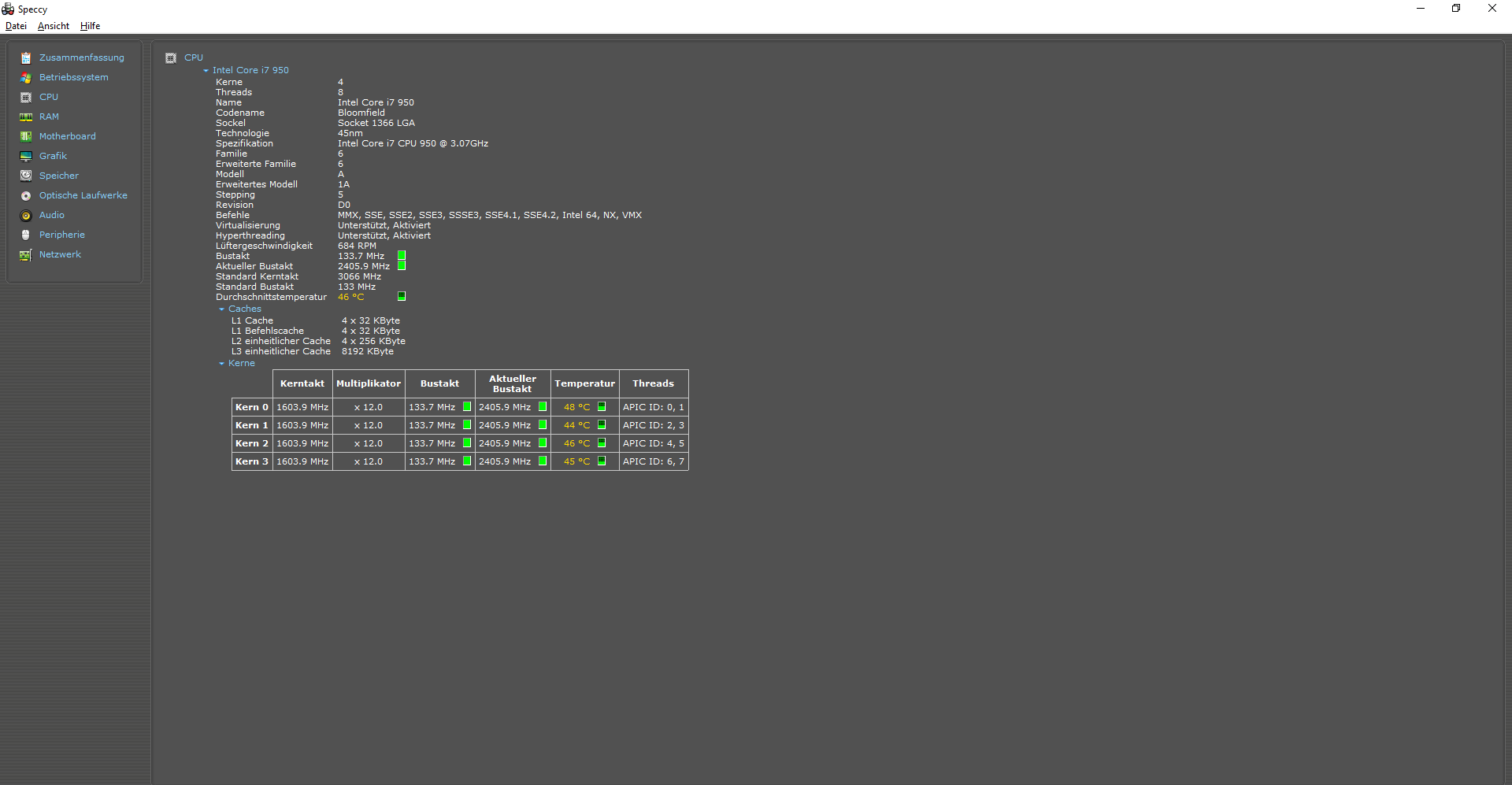This screenshot has width=1512, height=785.
Task: Click the green Bustakt graph indicator
Action: 402,256
